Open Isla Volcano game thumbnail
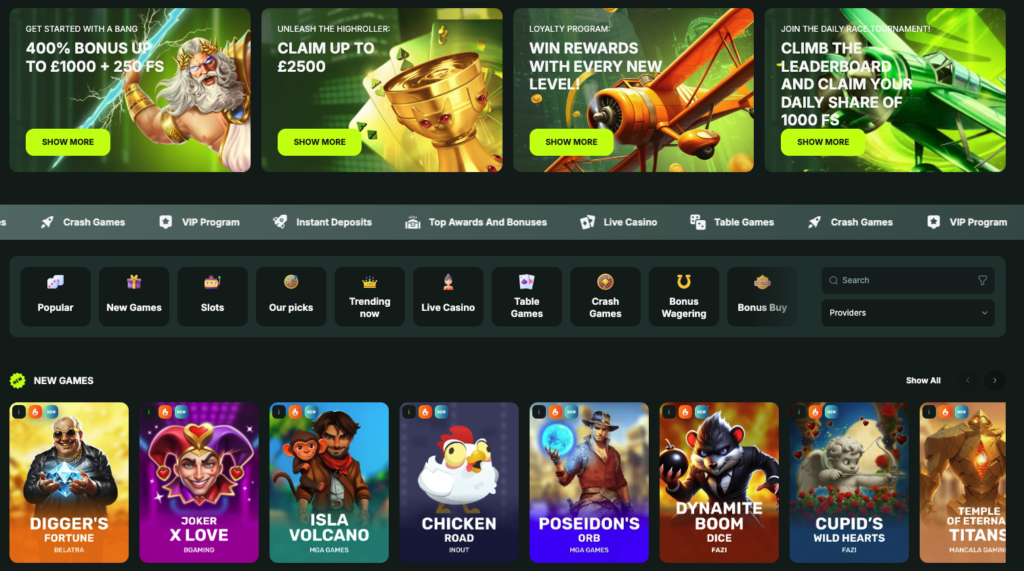 tap(329, 482)
